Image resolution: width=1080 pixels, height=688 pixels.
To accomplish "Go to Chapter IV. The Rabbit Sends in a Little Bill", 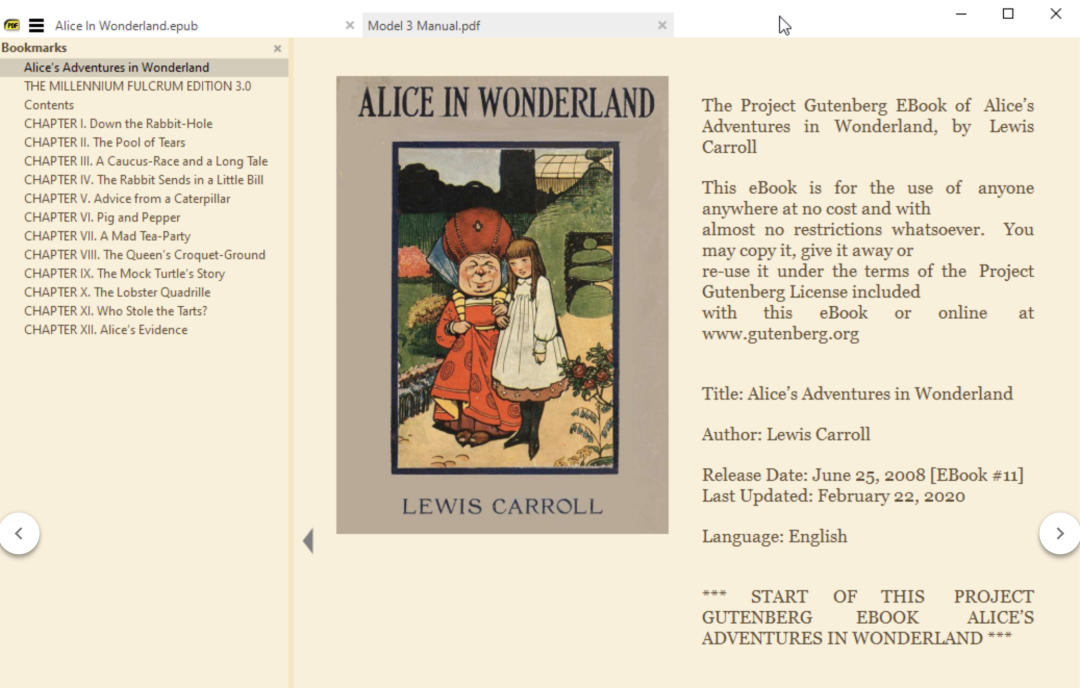I will click(144, 180).
